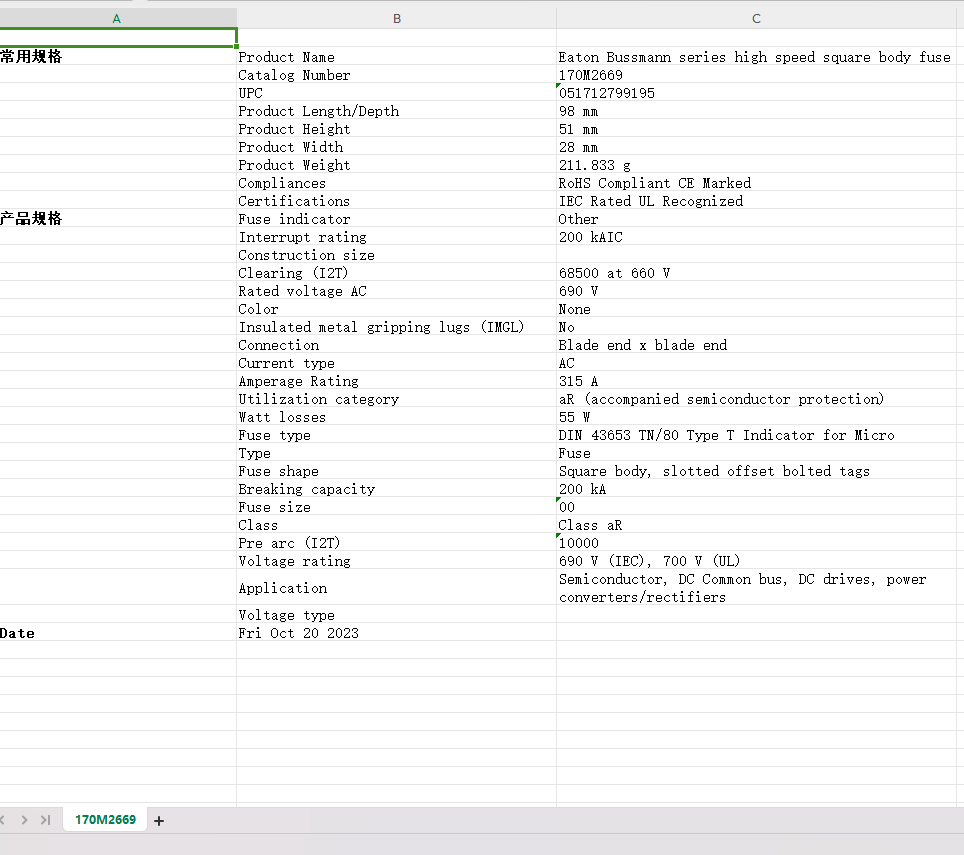Screen dimensions: 964x855
Task: Select 'Product Weight' cell
Action: click(x=397, y=165)
